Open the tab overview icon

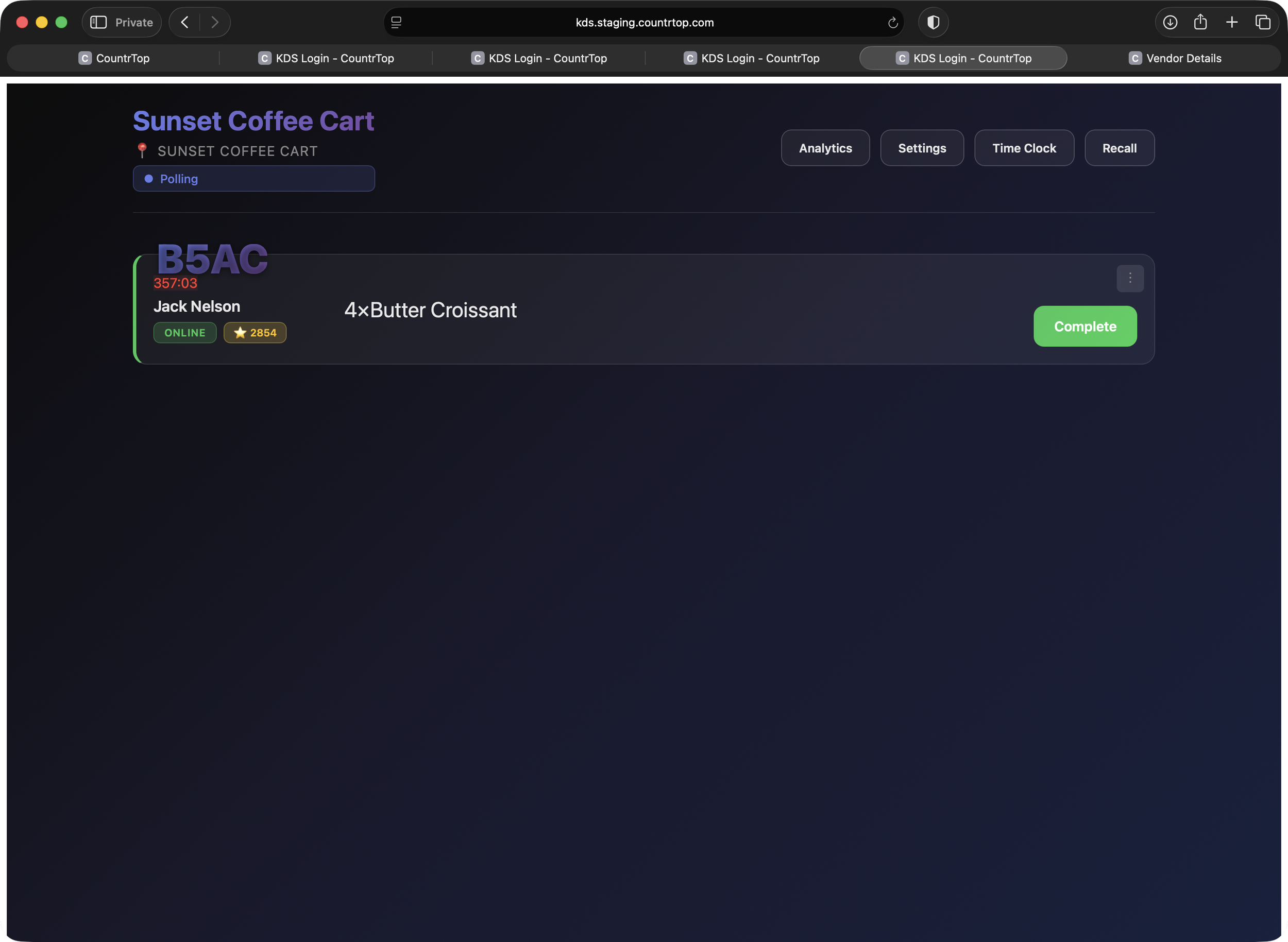pyautogui.click(x=1263, y=22)
